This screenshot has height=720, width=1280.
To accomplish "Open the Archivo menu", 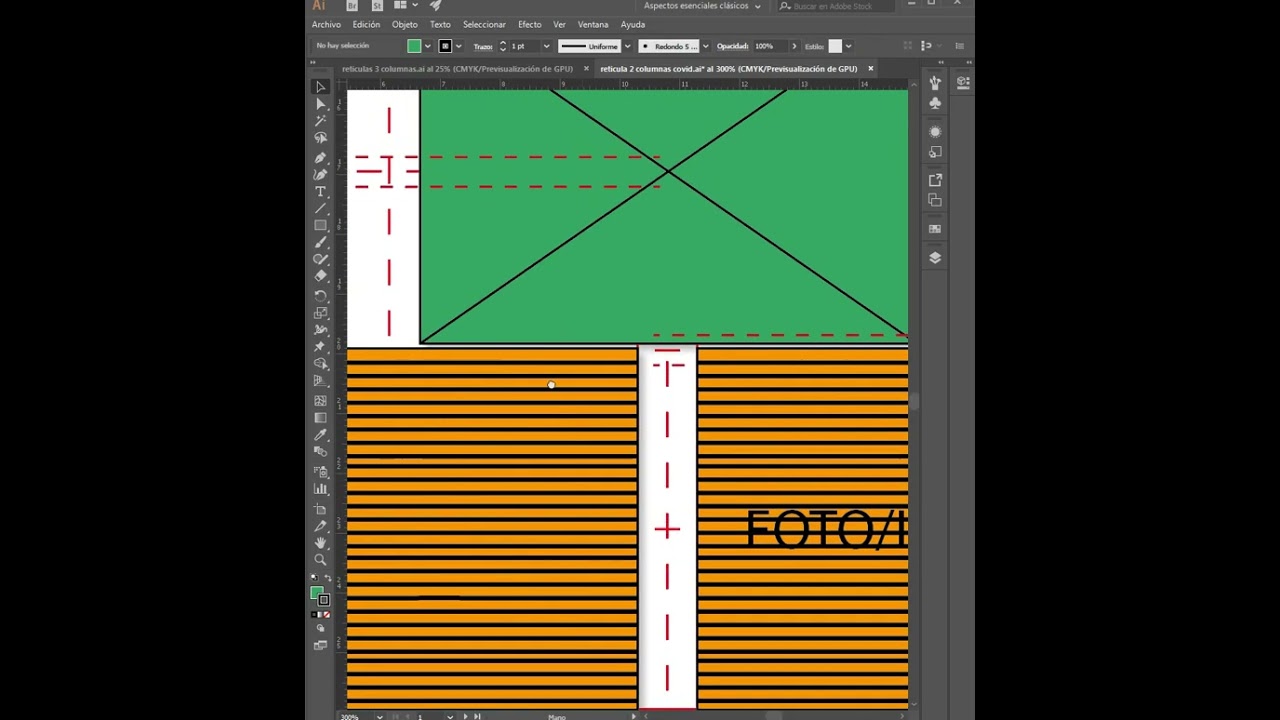I will [326, 24].
